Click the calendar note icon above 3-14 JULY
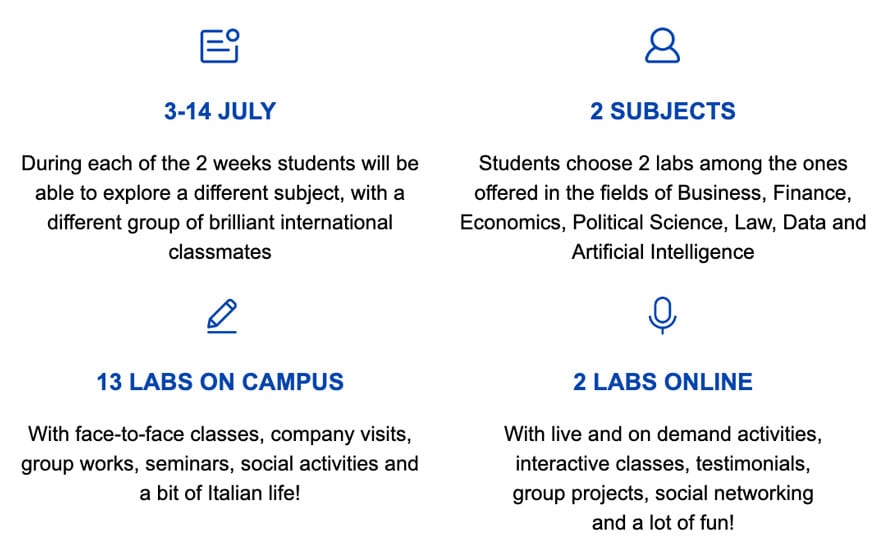 (x=220, y=46)
